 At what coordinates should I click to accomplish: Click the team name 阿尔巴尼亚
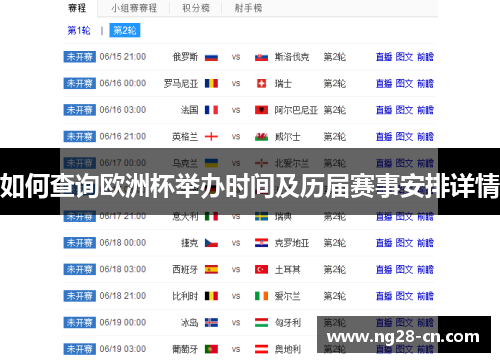(296, 110)
